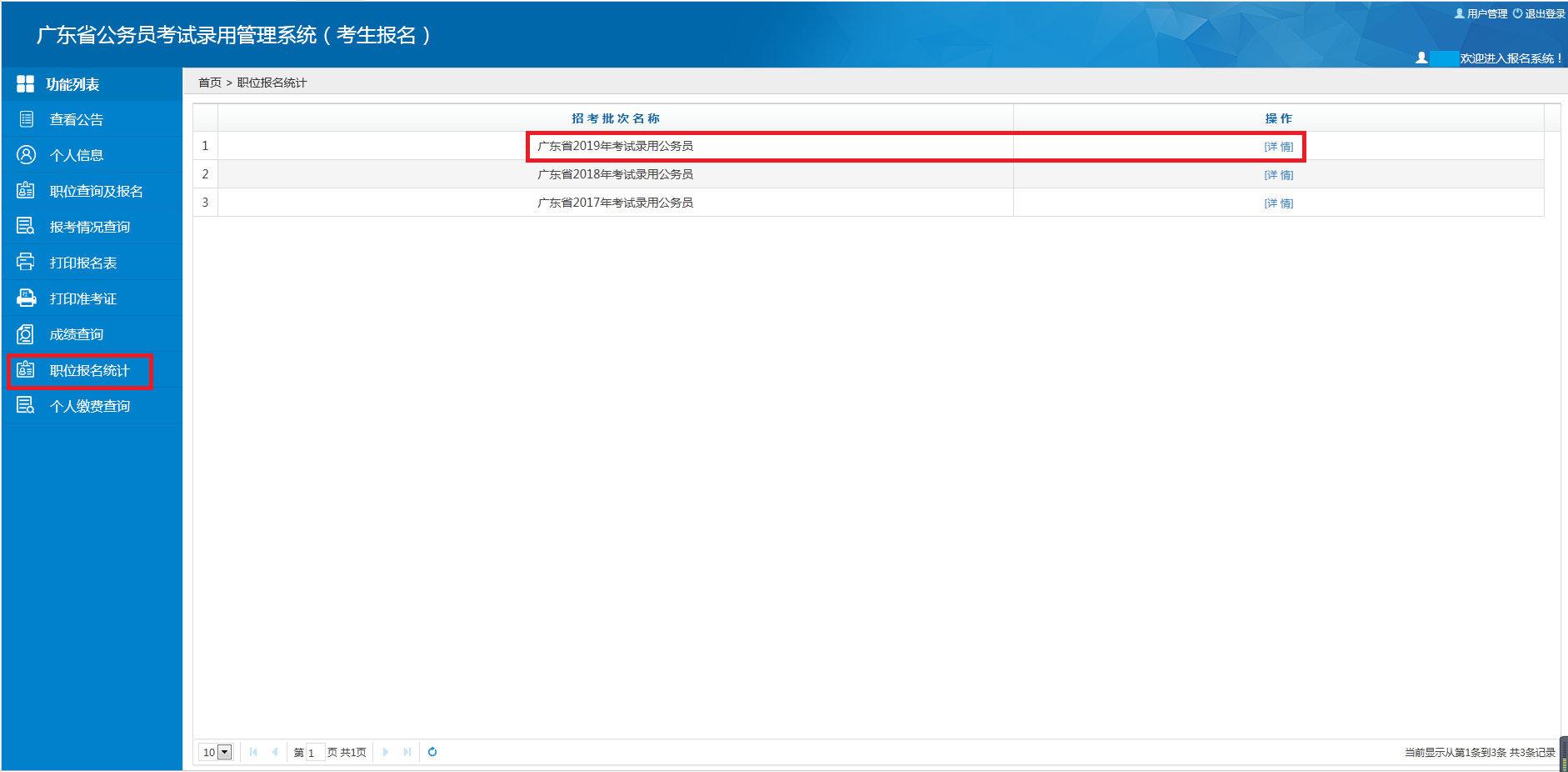The width and height of the screenshot is (1568, 772).
Task: Open 详情 for 广东省2017年考试录用公务员
Action: click(x=1278, y=203)
